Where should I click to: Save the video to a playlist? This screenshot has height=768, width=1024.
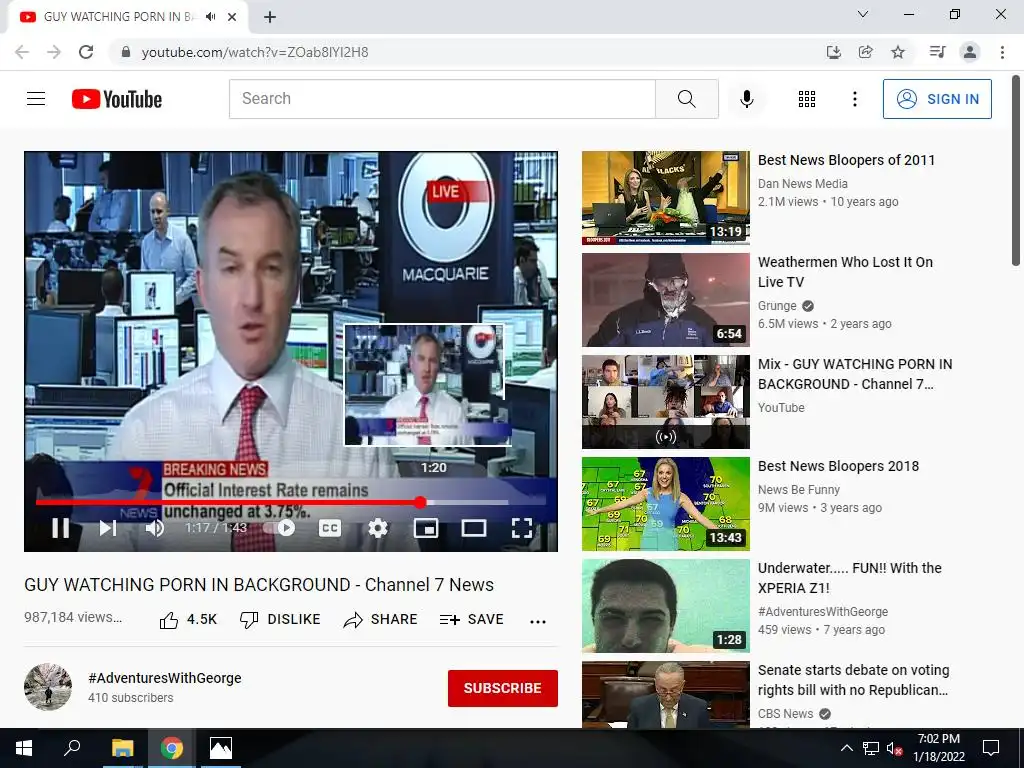point(472,619)
